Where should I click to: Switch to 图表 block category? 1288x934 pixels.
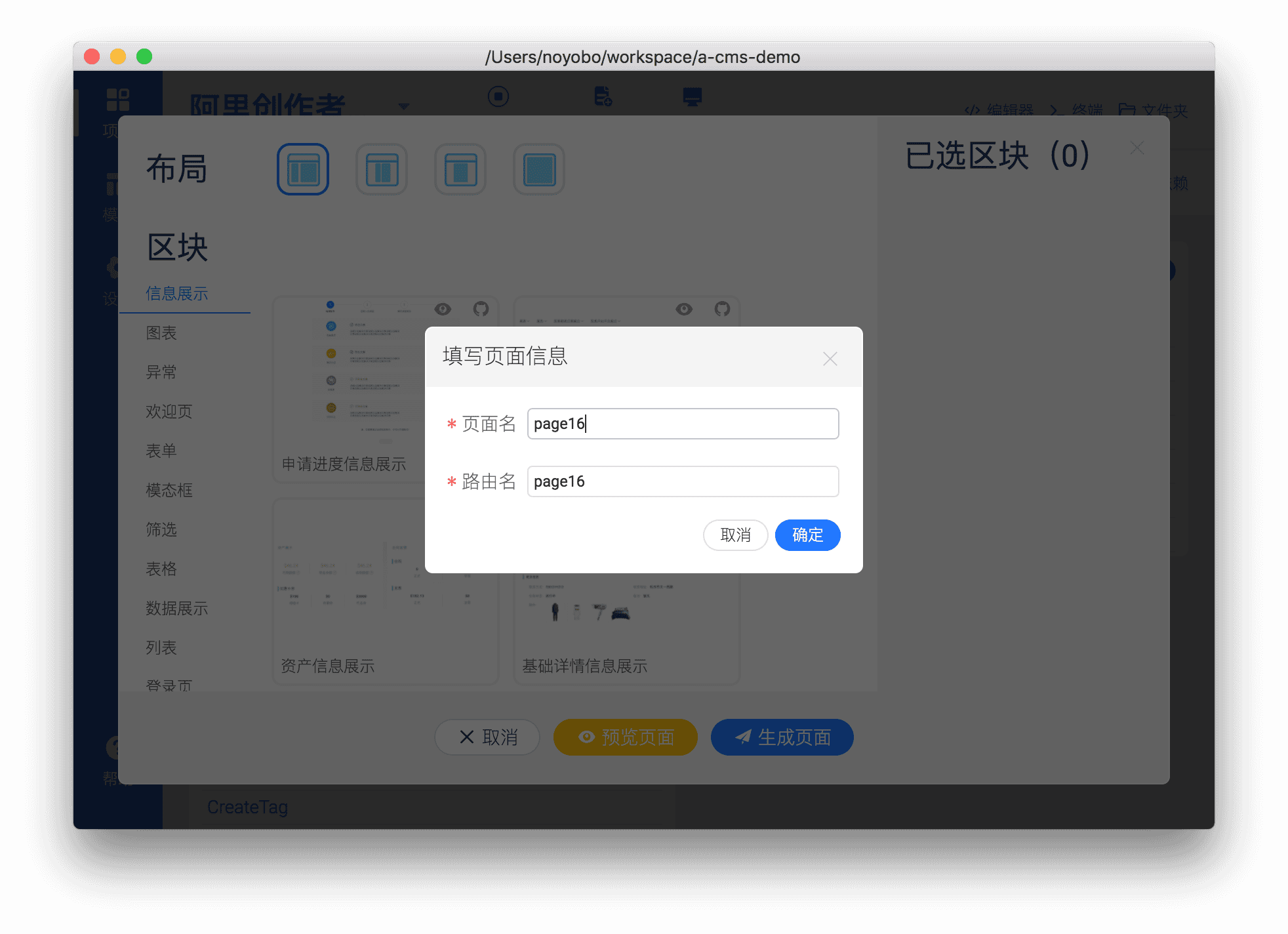[161, 333]
